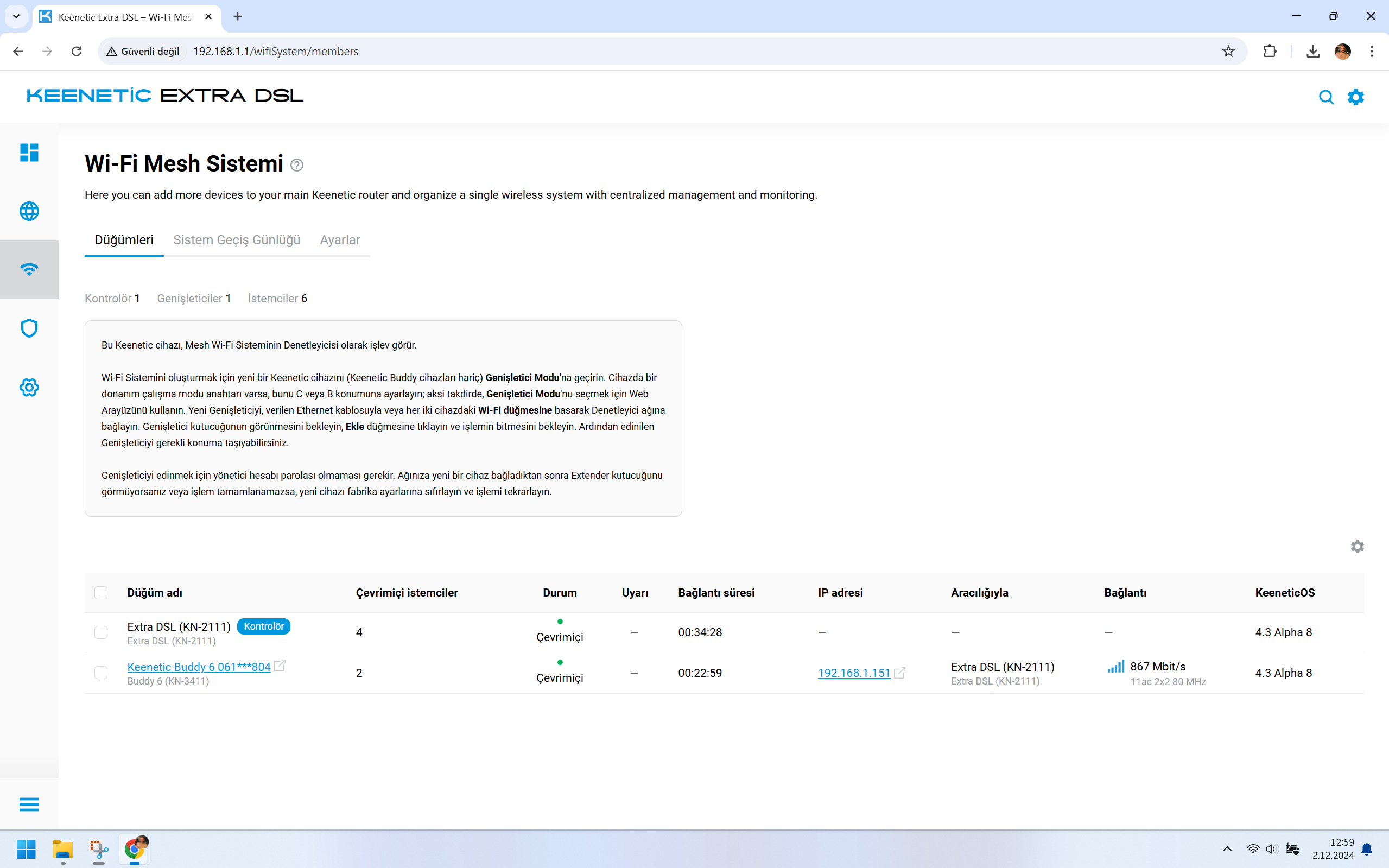Open the shield security icon in sidebar
1389x868 pixels.
pyautogui.click(x=29, y=328)
